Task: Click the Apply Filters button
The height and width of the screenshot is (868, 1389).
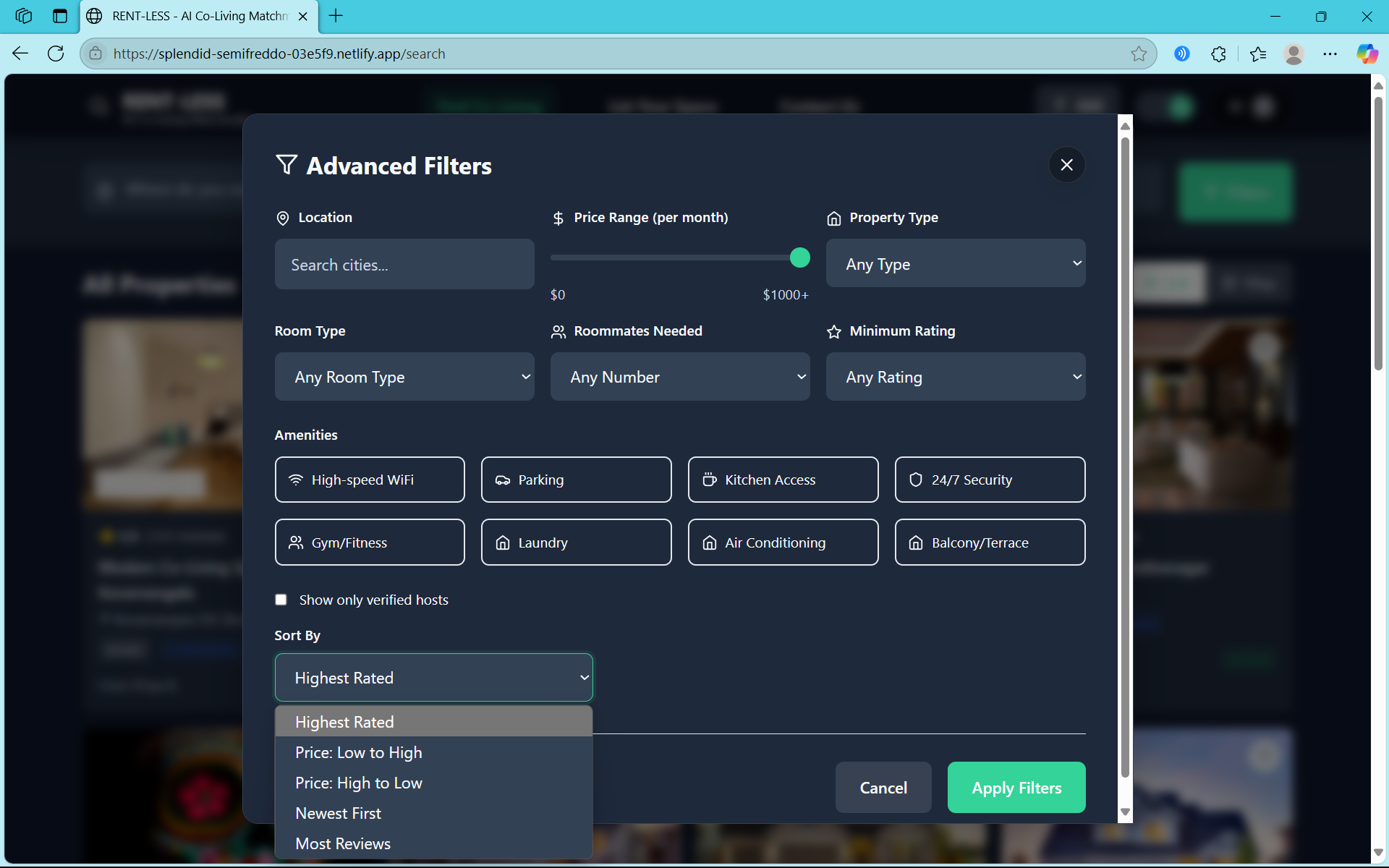Action: (x=1016, y=788)
